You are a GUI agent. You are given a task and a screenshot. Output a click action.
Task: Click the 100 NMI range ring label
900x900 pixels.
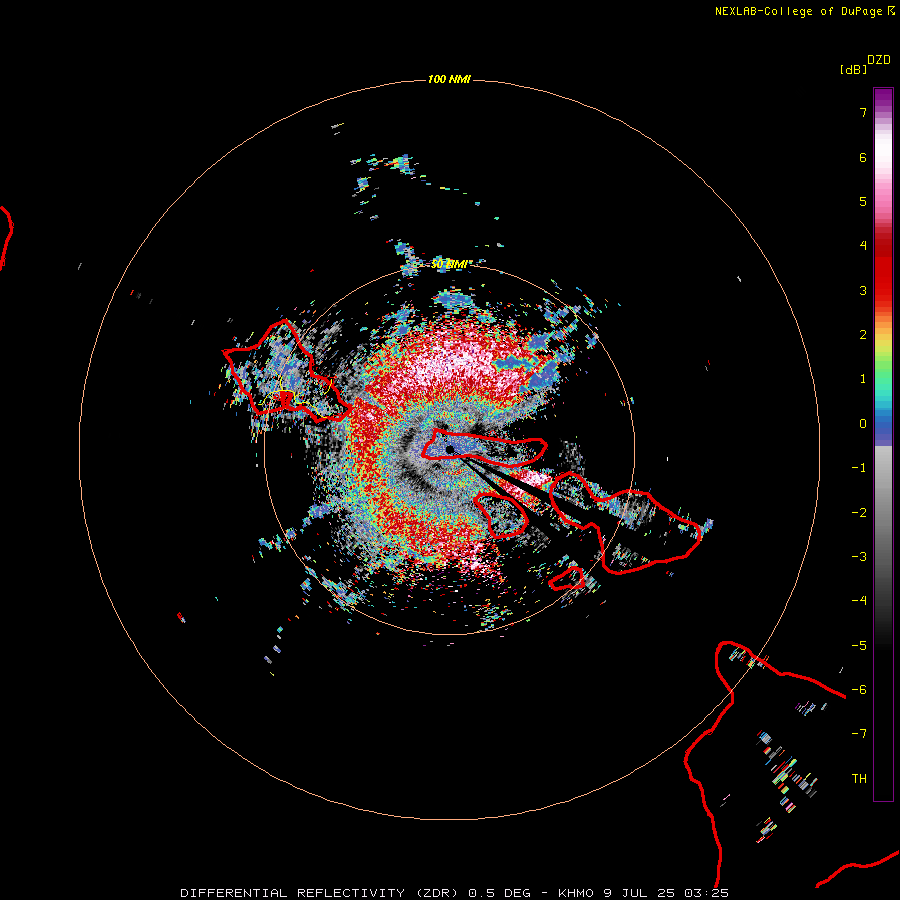click(x=449, y=79)
